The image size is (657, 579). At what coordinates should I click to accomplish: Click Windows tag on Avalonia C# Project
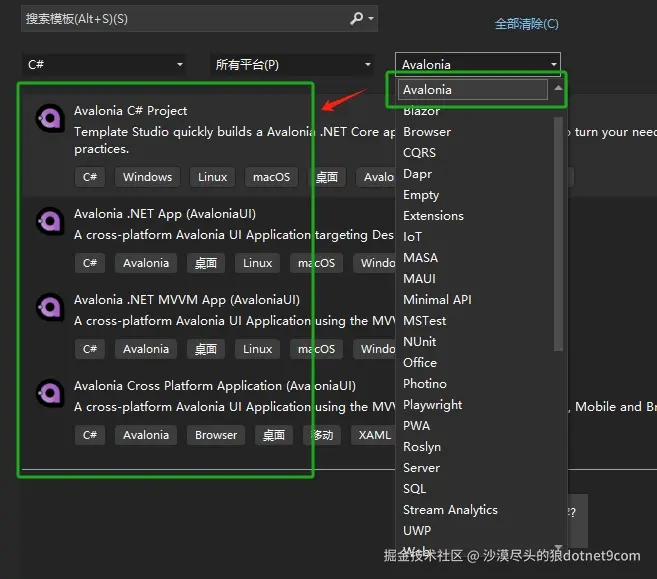147,177
